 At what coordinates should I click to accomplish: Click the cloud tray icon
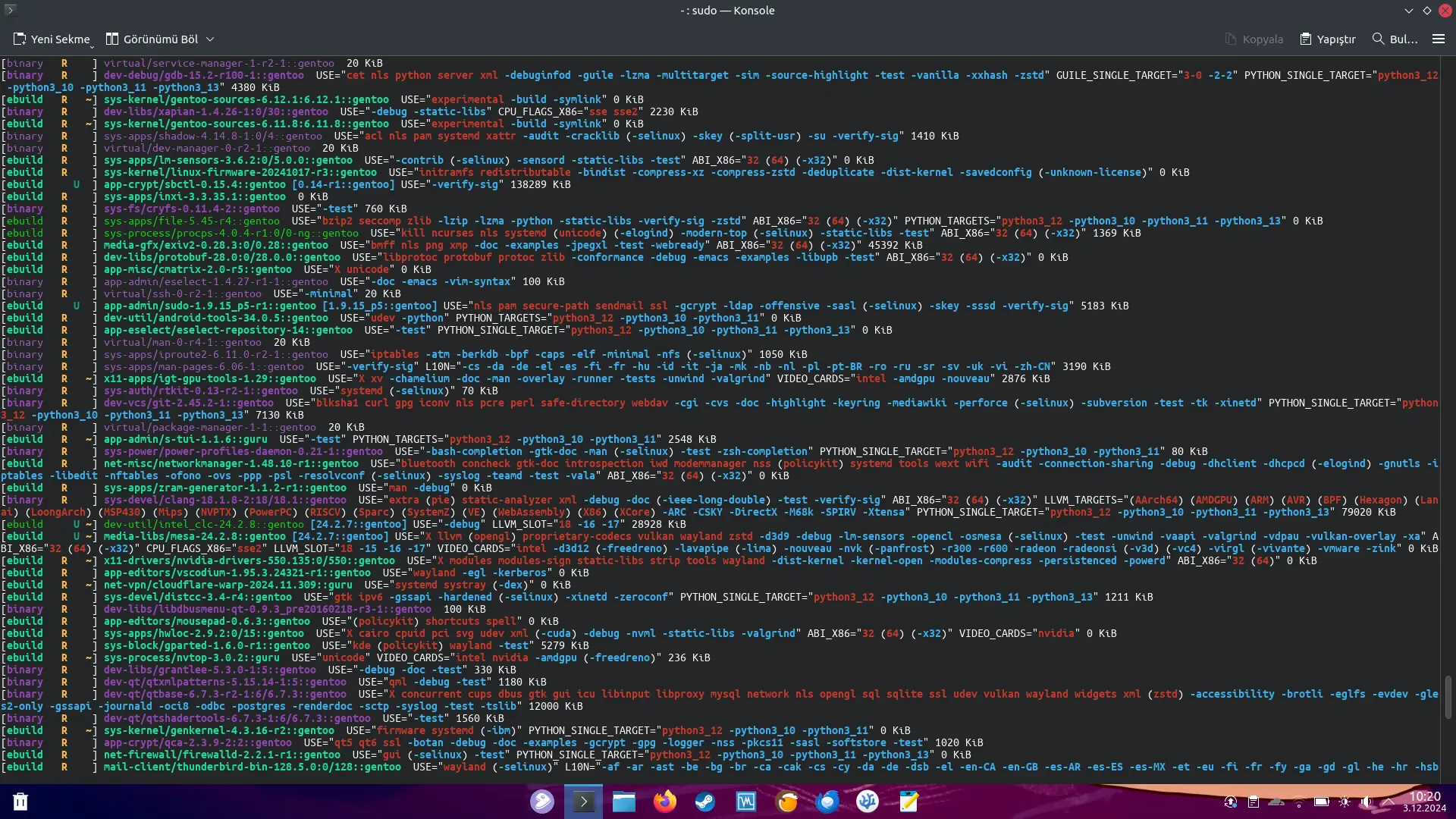(x=1276, y=802)
